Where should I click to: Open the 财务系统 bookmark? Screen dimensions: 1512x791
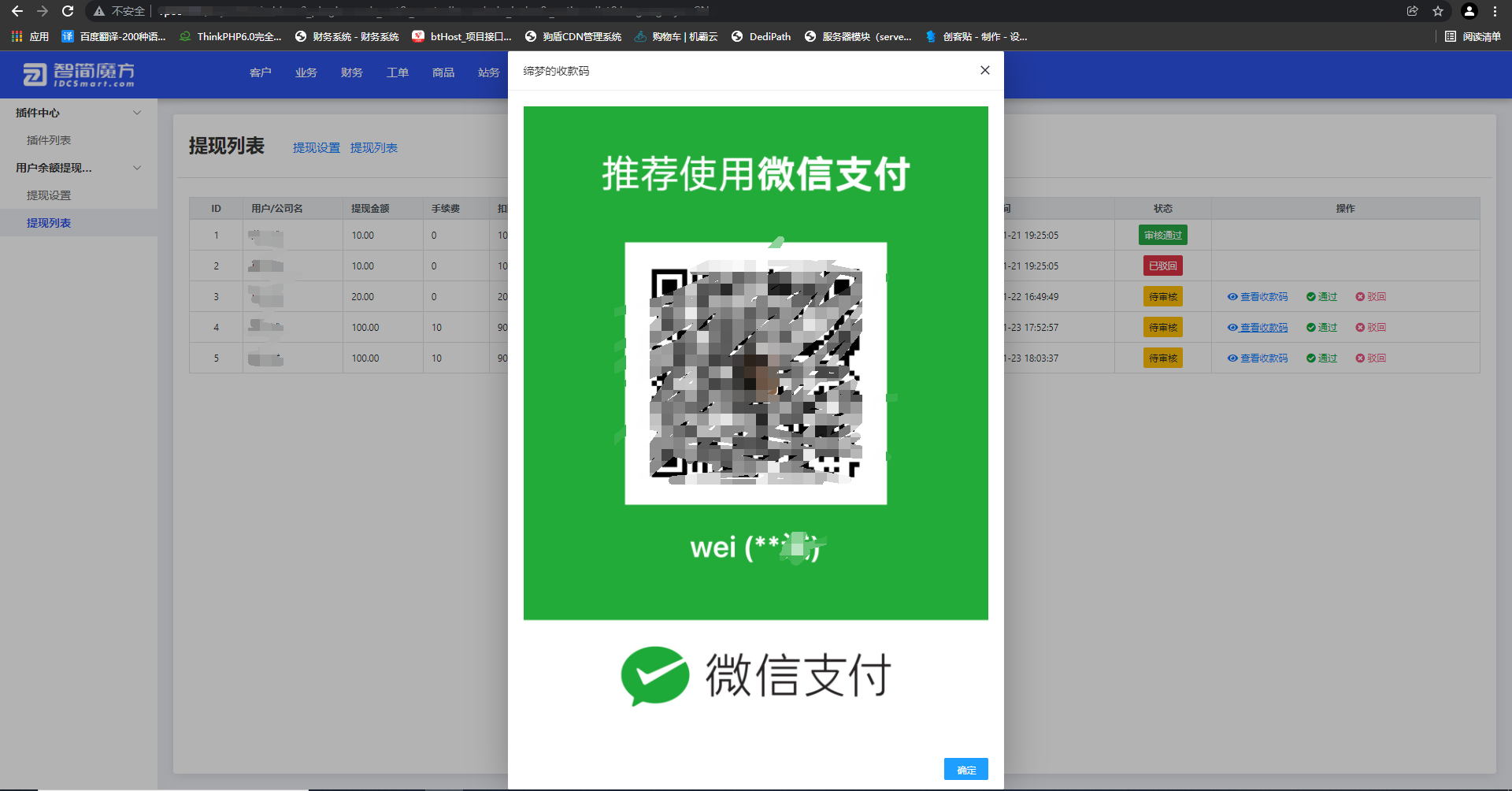(x=346, y=36)
